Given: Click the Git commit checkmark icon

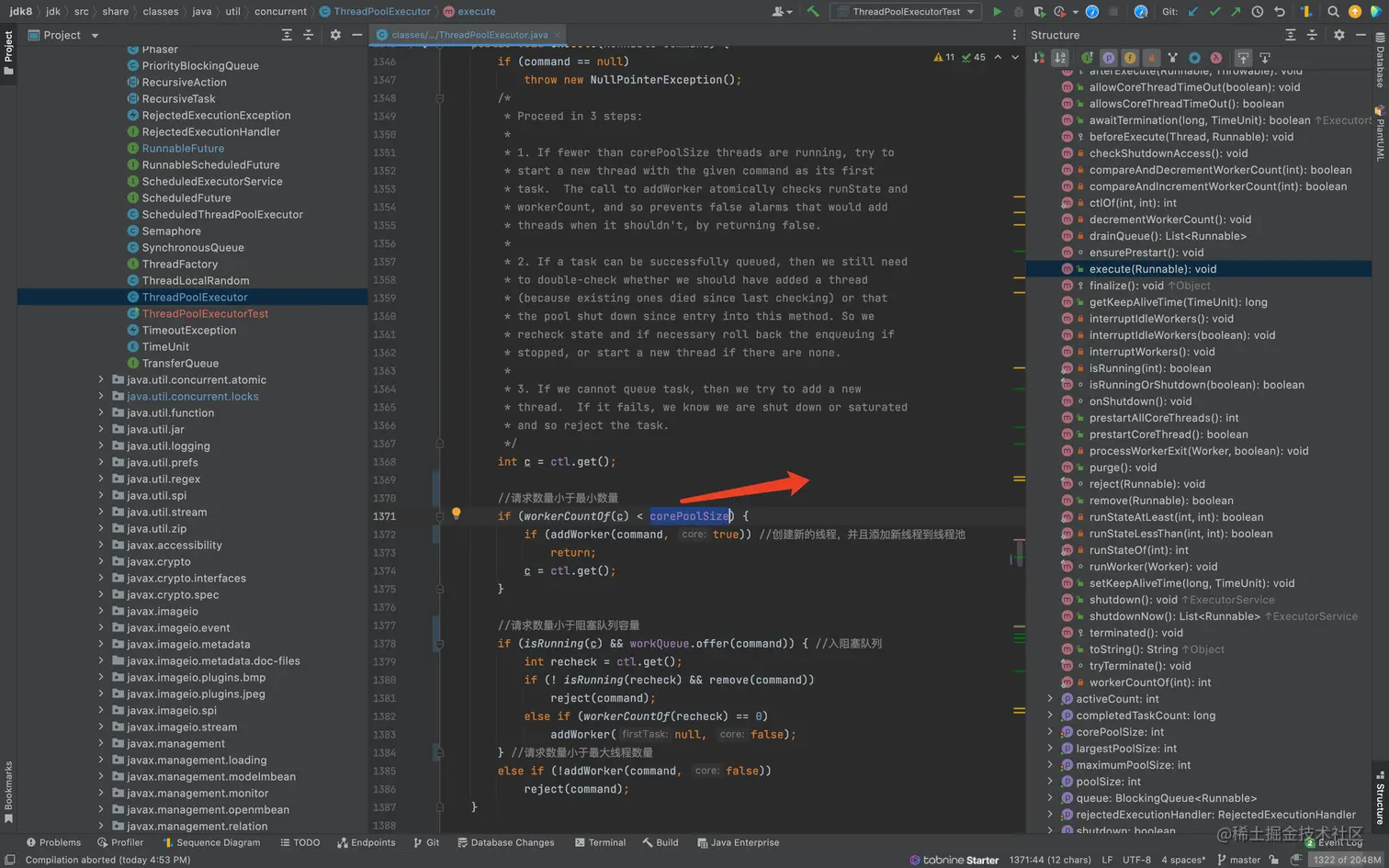Looking at the screenshot, I should [1214, 11].
